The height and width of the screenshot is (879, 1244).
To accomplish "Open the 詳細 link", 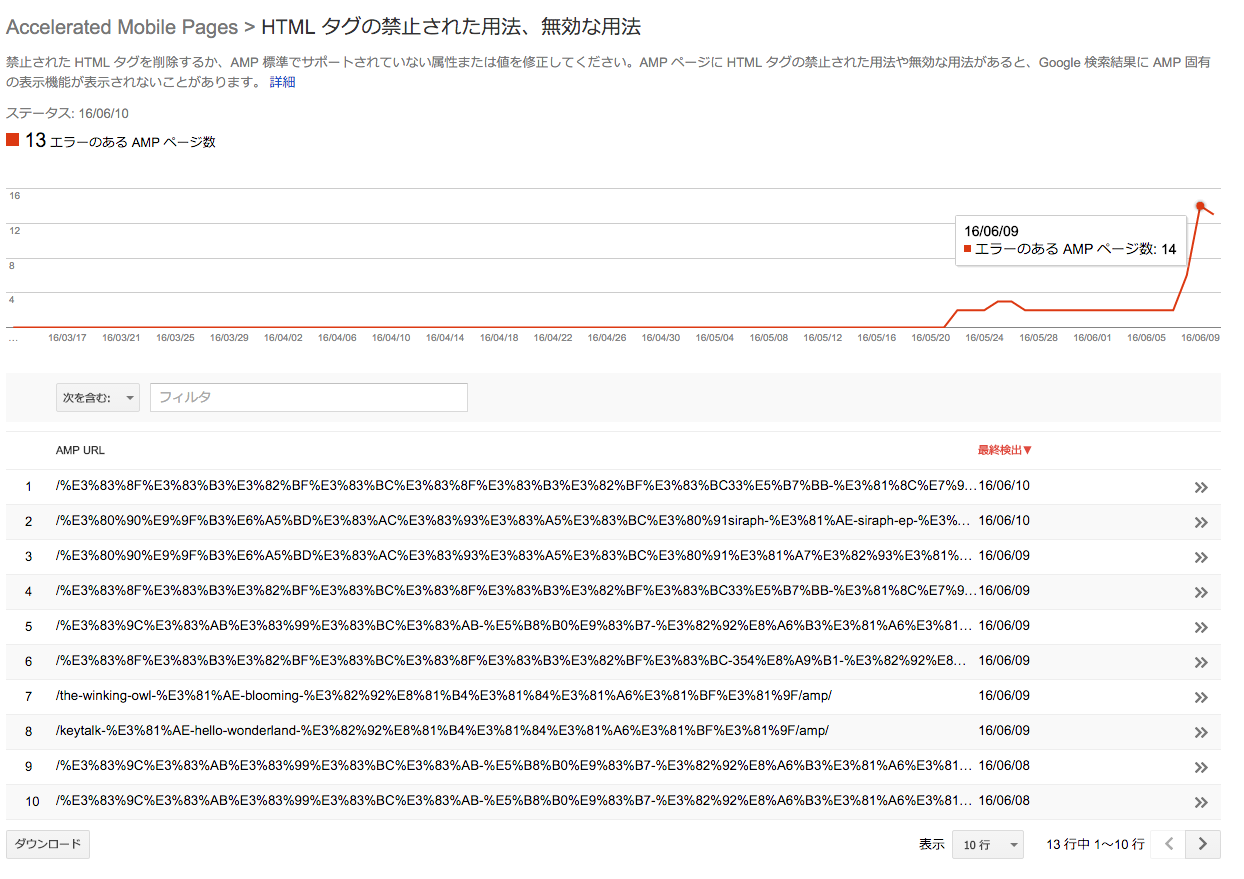I will (x=282, y=82).
